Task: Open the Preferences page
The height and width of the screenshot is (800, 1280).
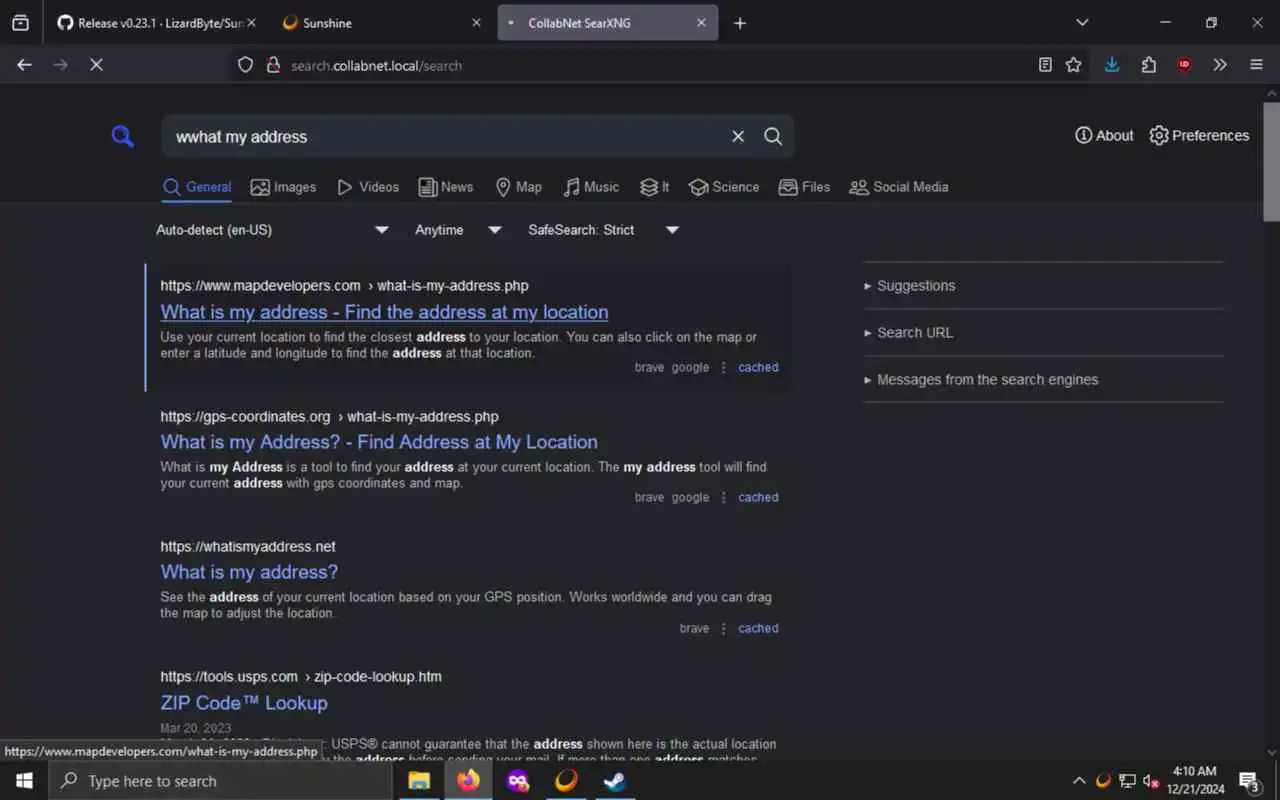Action: (x=1199, y=136)
